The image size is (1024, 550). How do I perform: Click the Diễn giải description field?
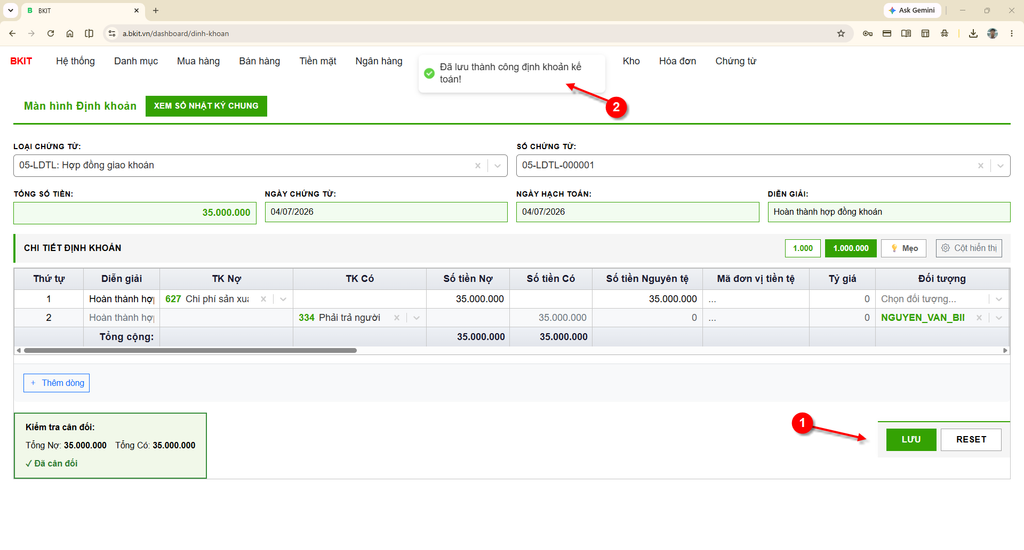[889, 212]
